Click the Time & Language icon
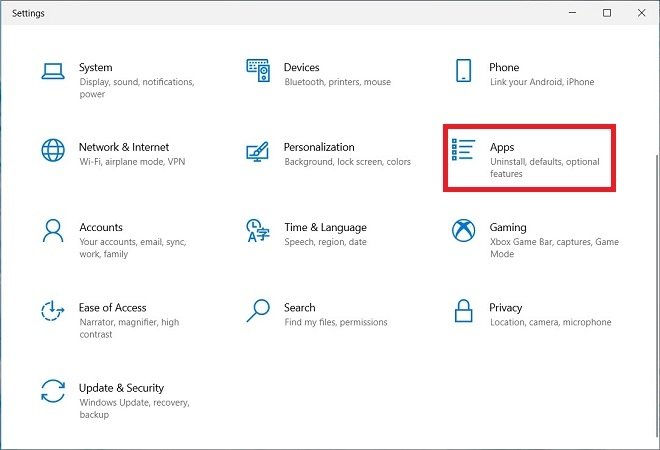660x450 pixels. pyautogui.click(x=258, y=231)
